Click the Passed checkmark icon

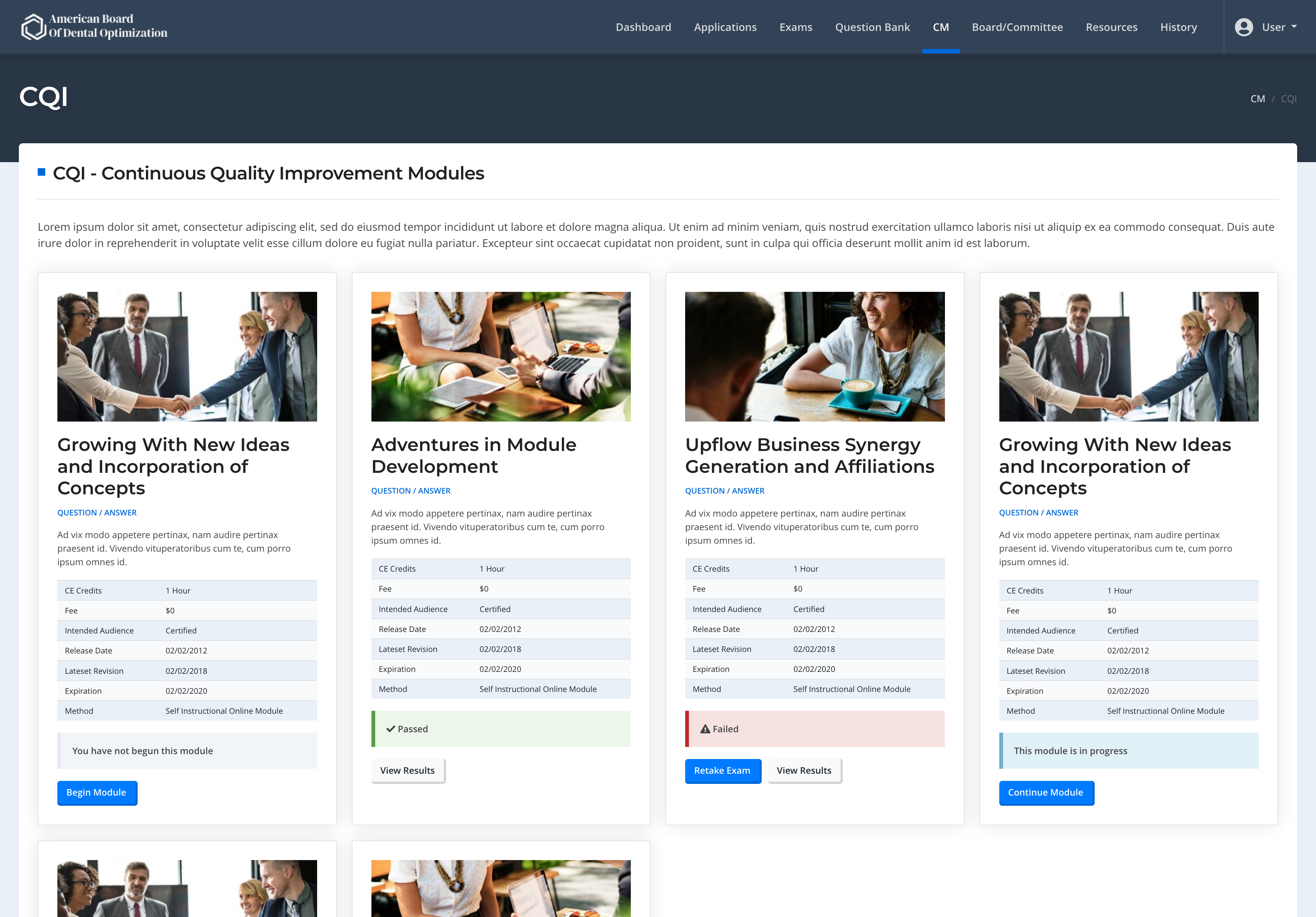click(390, 729)
